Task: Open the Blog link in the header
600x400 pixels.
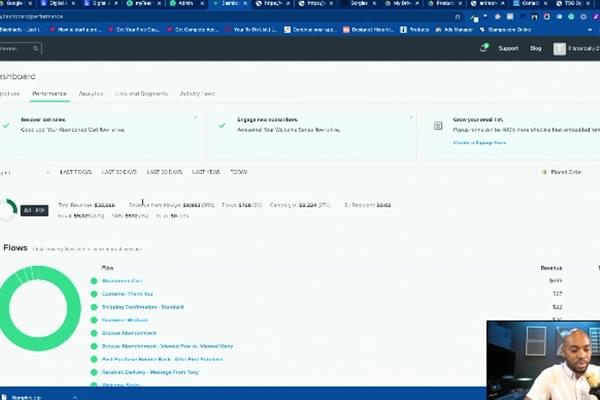Action: click(535, 48)
